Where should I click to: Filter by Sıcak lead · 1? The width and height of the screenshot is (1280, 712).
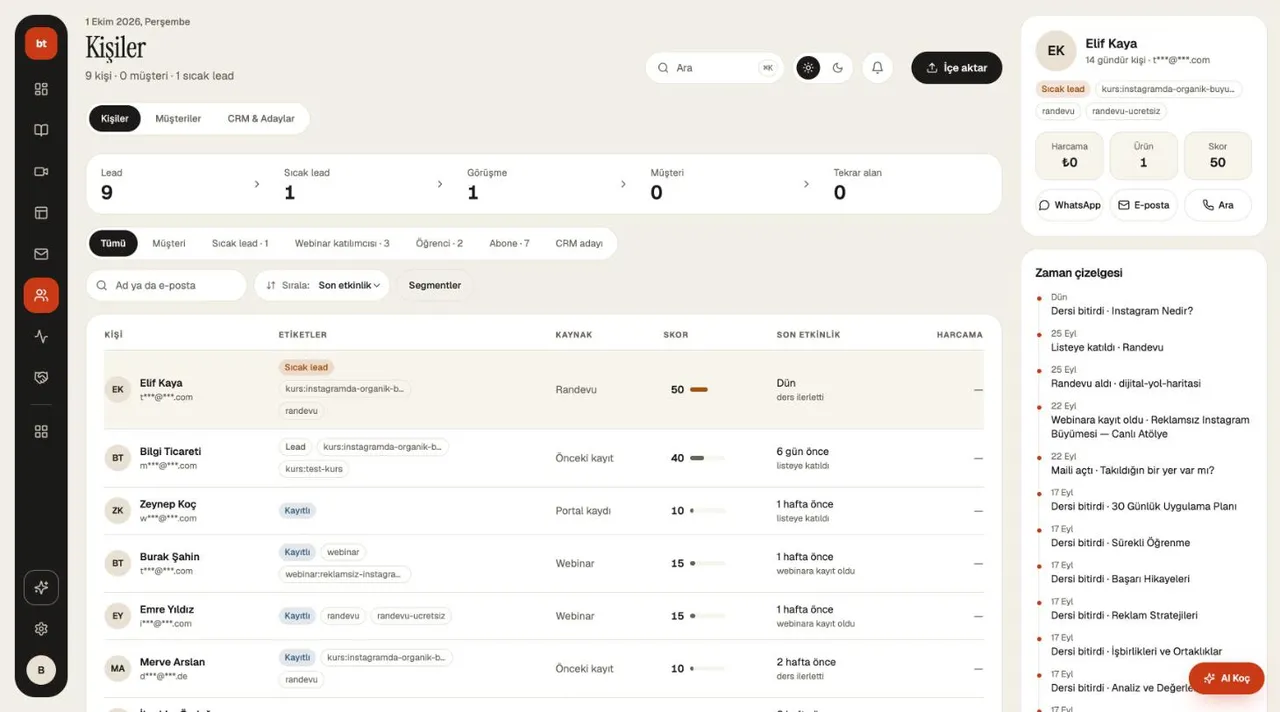coord(240,243)
